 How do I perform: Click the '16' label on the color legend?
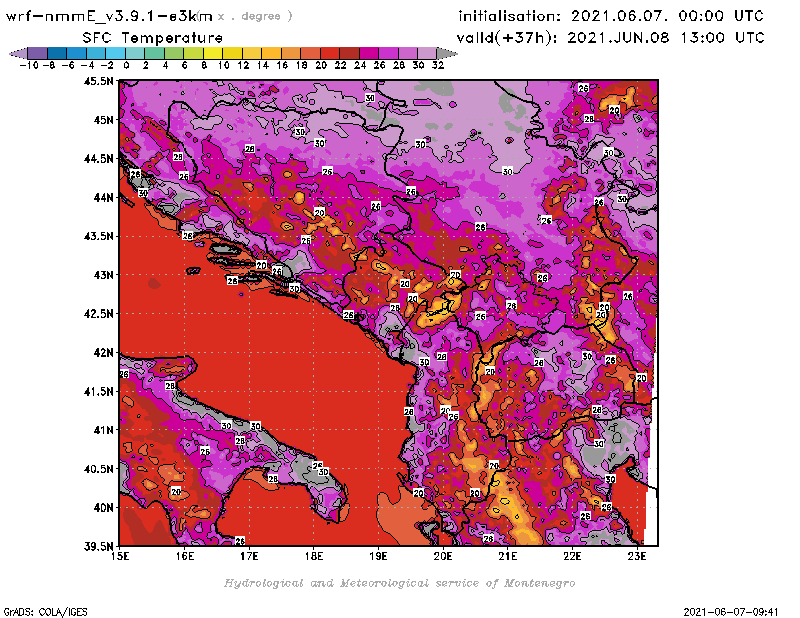tap(282, 65)
